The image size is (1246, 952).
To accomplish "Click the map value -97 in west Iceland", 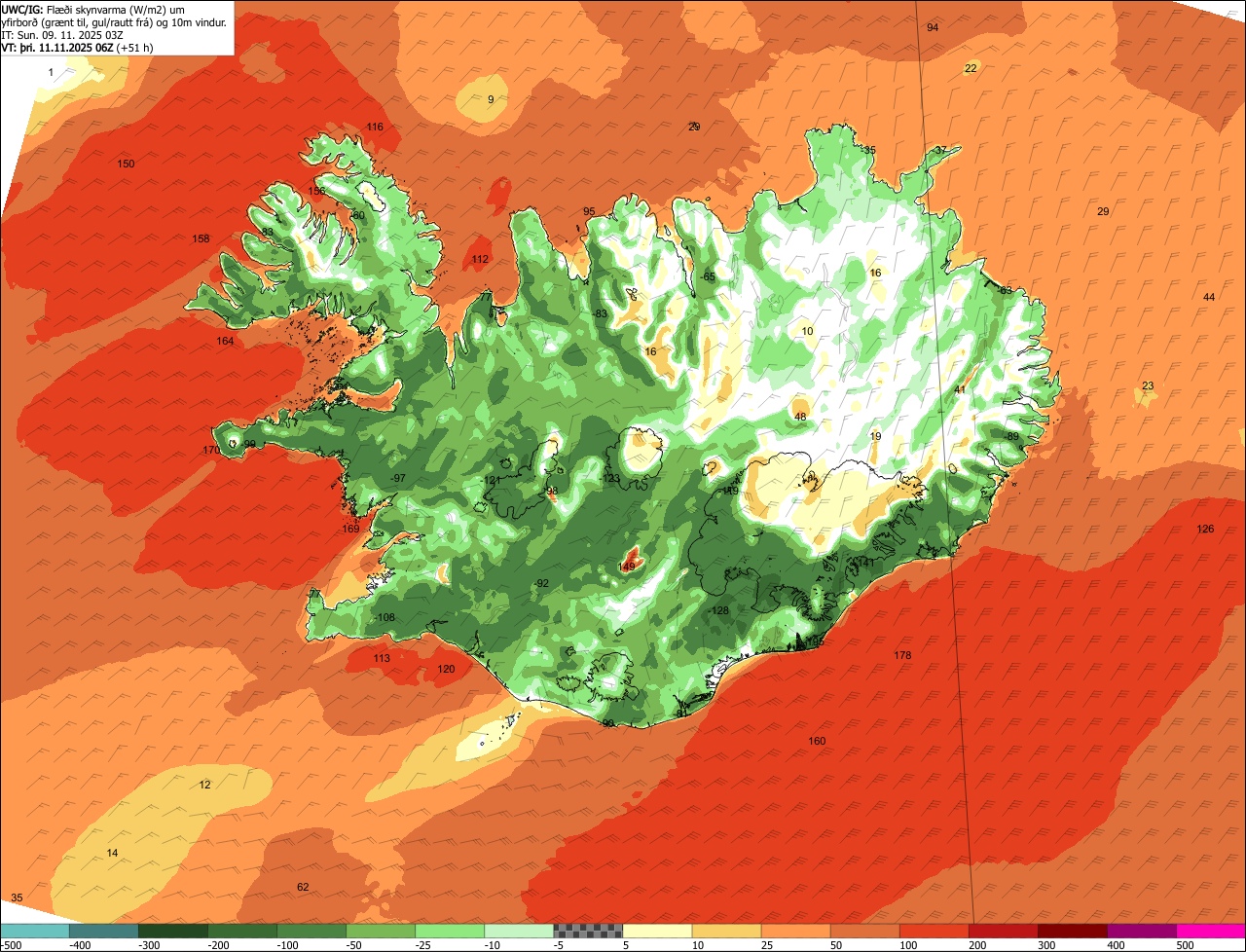I will point(397,479).
